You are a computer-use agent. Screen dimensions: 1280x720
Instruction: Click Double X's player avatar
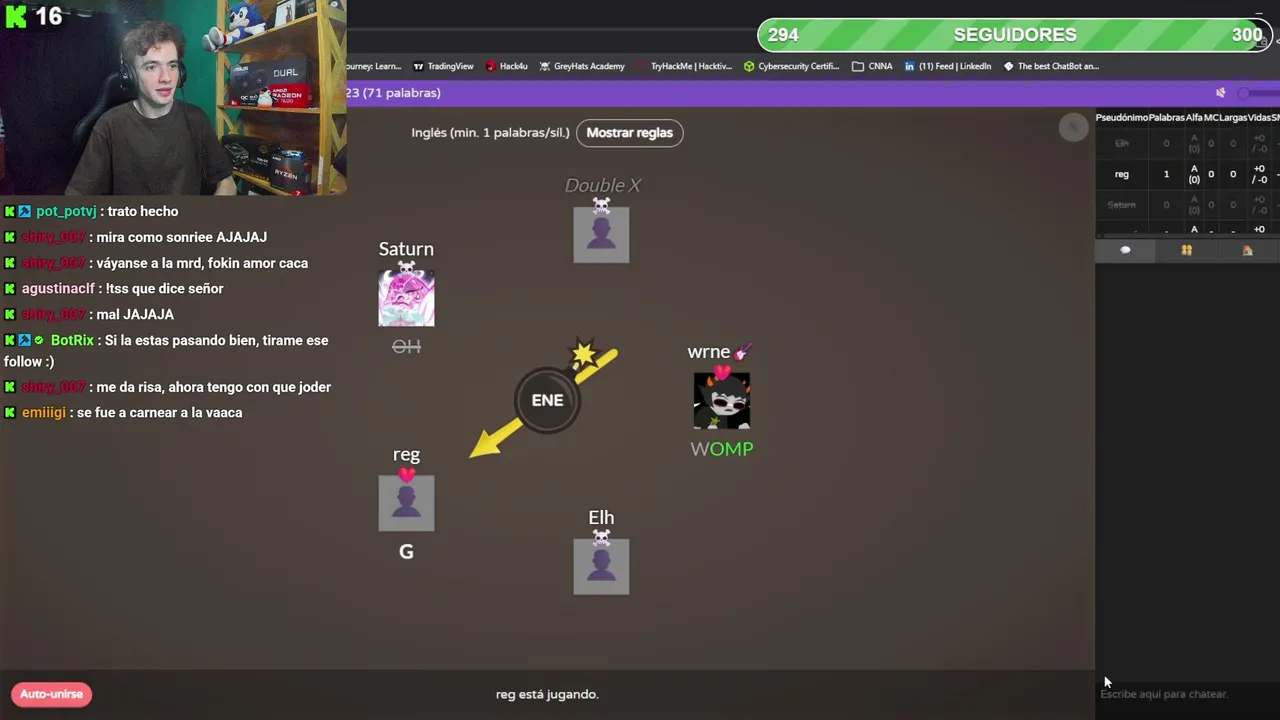[x=601, y=234]
